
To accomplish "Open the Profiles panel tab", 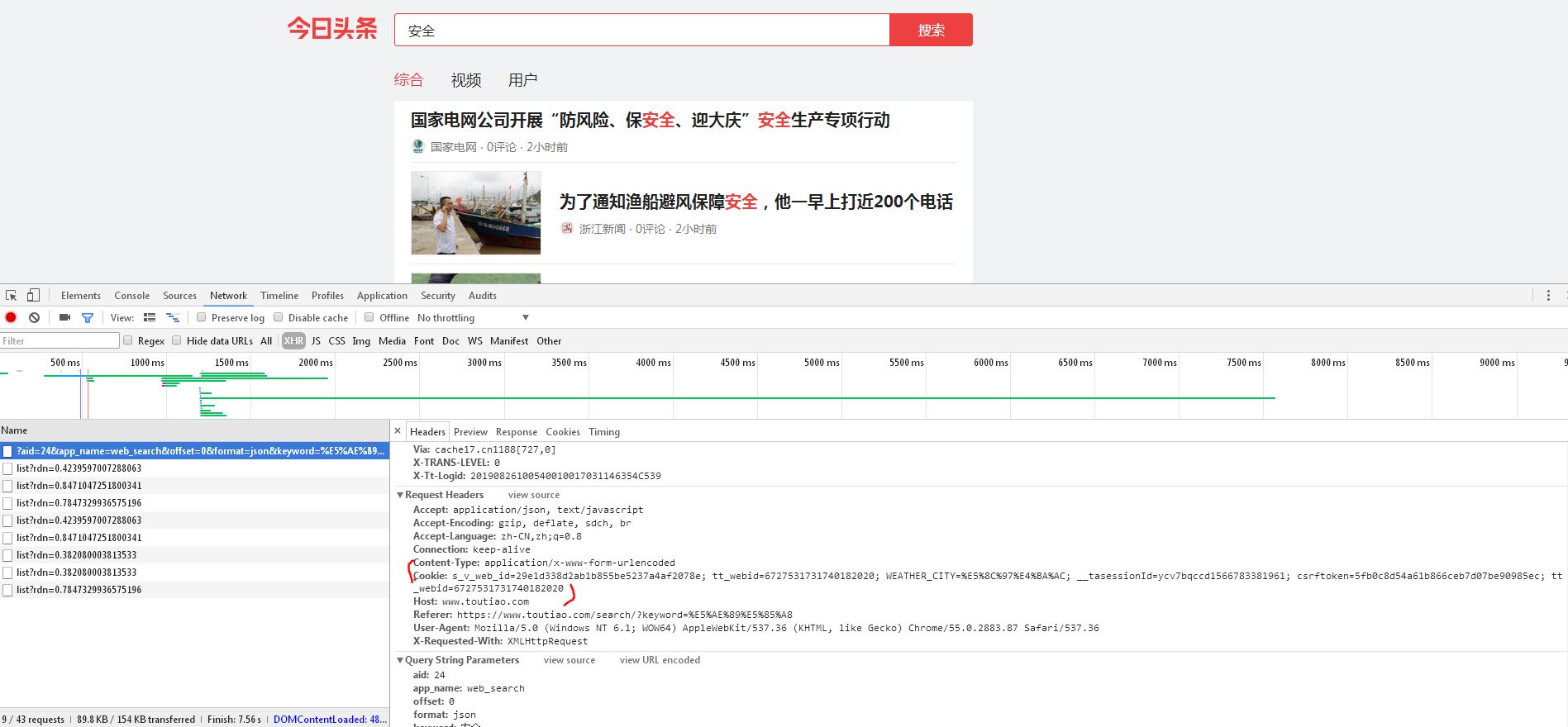I will coord(327,296).
